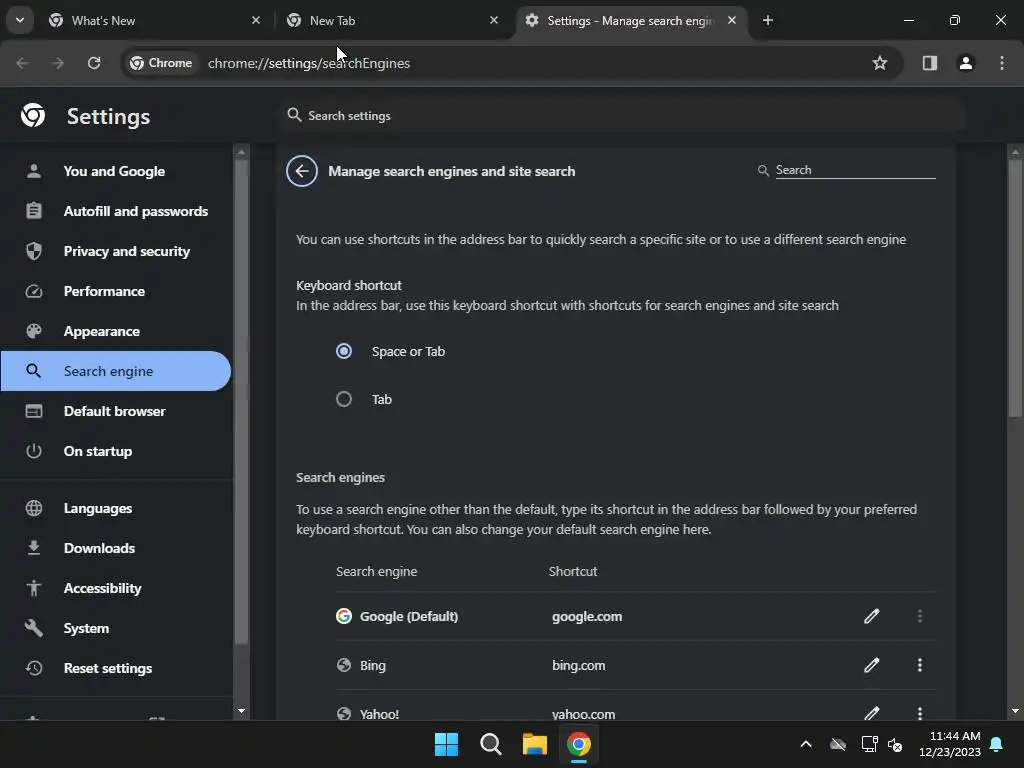The image size is (1024, 768).
Task: Click the main page scrollbar down arrow
Action: pos(1015,711)
